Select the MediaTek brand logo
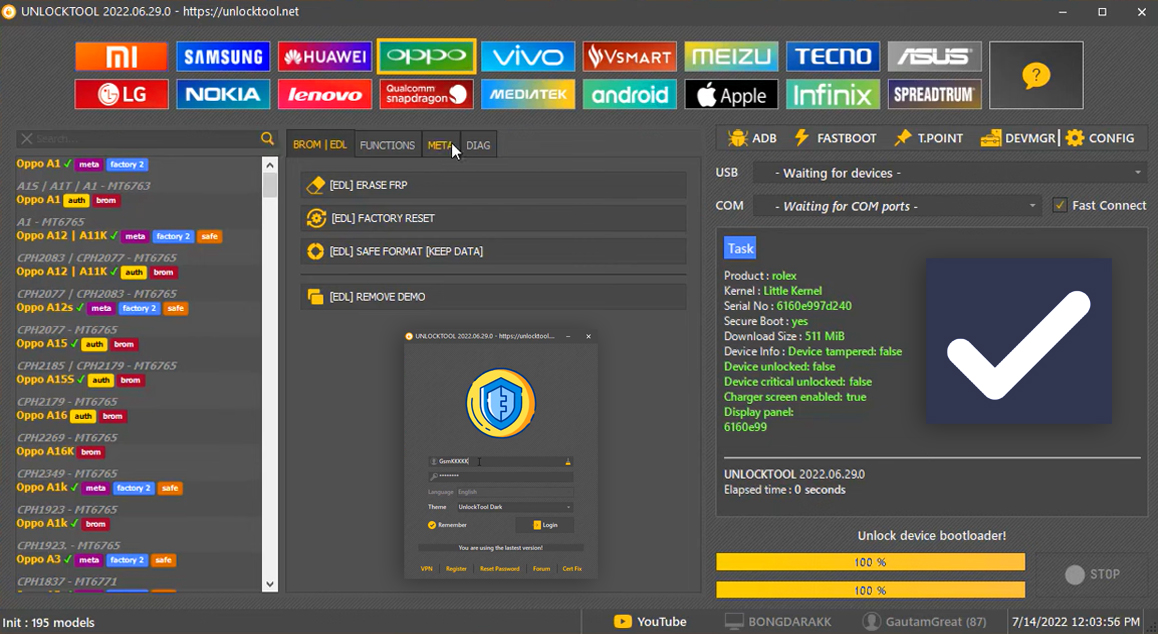This screenshot has height=634, width=1158. click(528, 95)
